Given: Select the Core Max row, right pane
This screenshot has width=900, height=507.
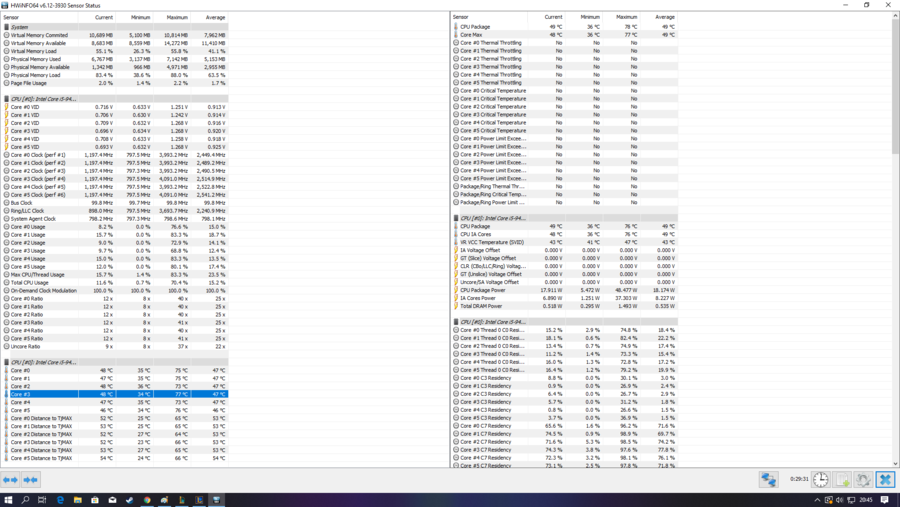Looking at the screenshot, I should coord(565,35).
